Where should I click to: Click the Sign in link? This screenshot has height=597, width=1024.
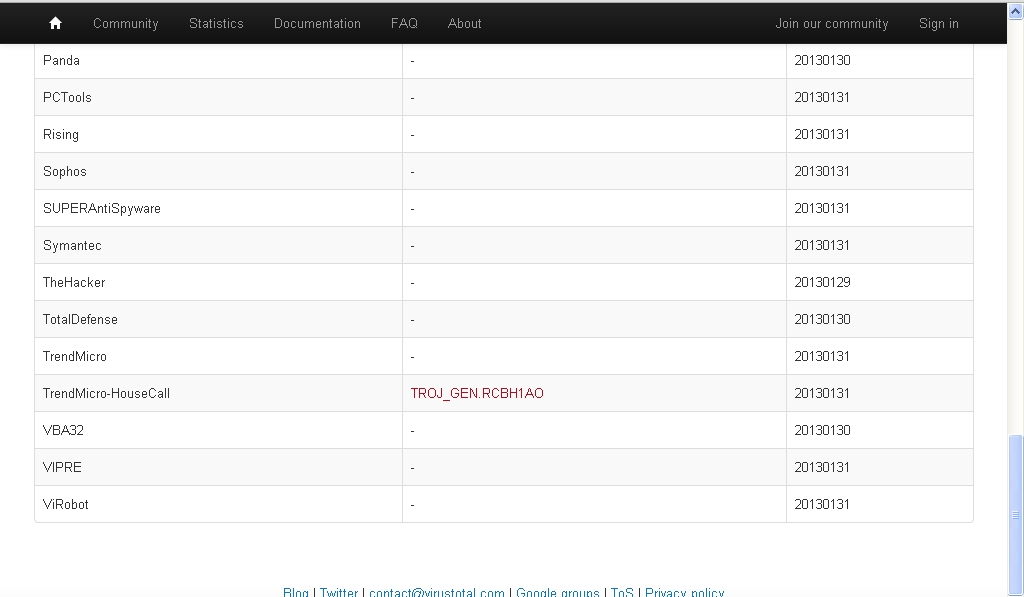(938, 24)
